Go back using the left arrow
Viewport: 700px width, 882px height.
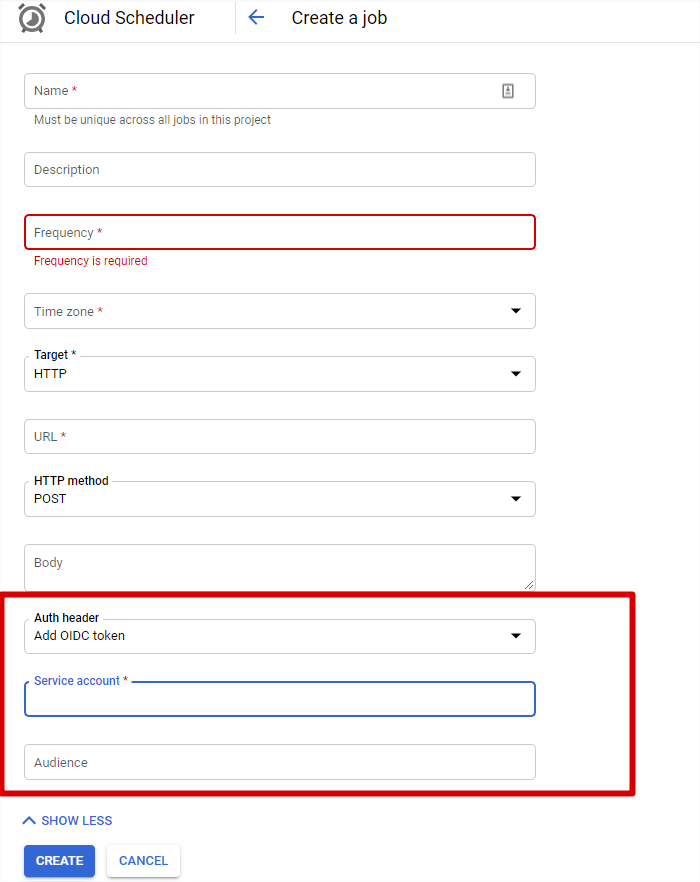click(x=256, y=17)
